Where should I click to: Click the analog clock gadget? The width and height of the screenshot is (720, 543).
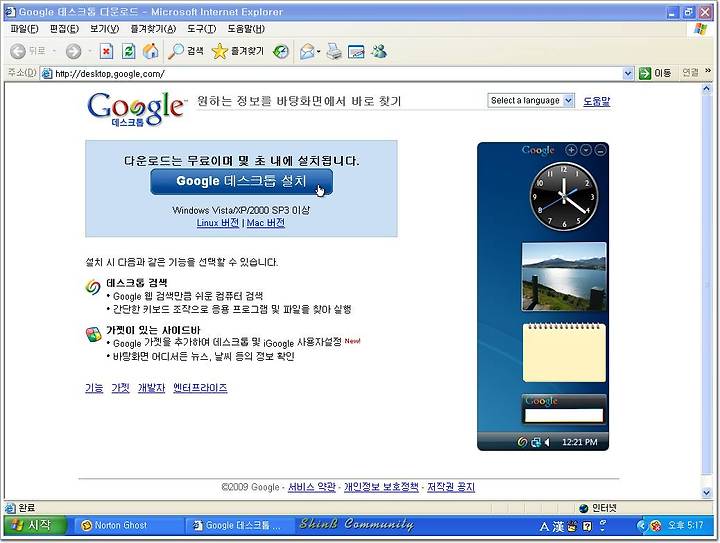point(564,196)
